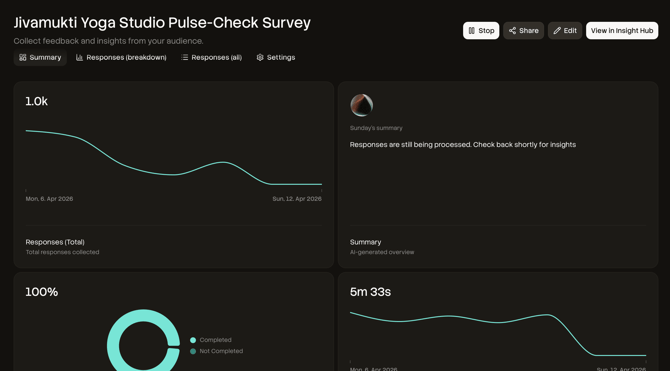Click the 'Collect feedback and insights' subtitle

[109, 41]
